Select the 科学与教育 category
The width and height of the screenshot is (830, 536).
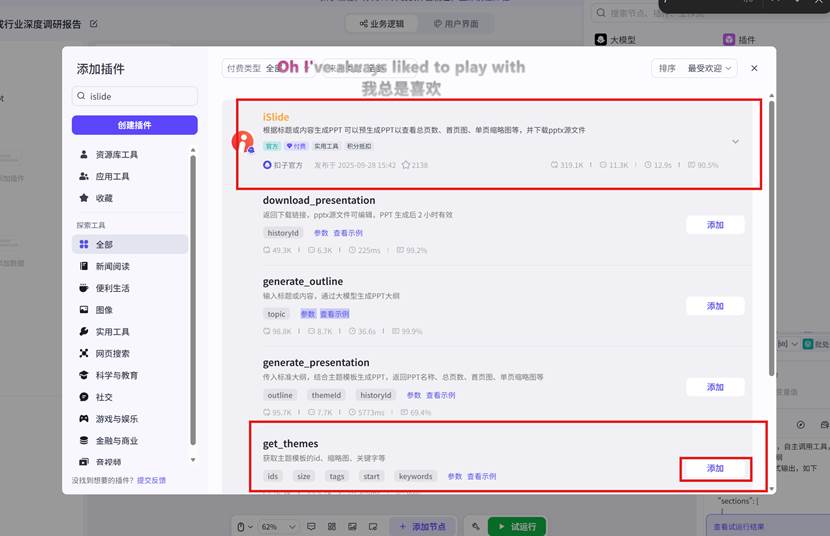[x=130, y=375]
